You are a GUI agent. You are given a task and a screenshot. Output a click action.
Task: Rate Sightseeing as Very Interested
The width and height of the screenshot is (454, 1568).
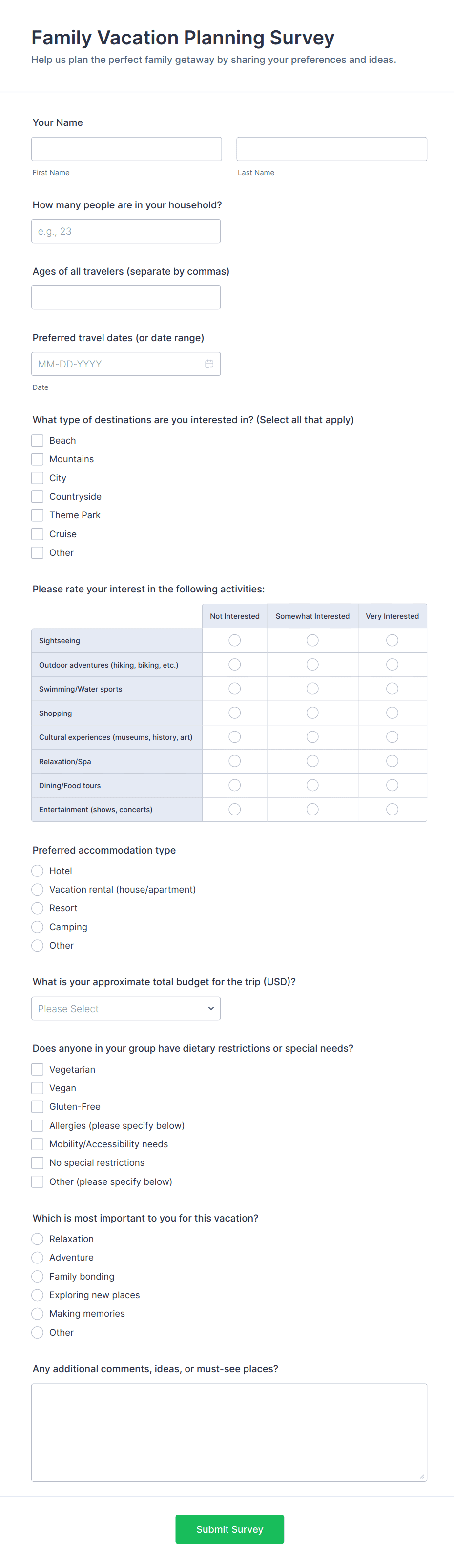392,640
